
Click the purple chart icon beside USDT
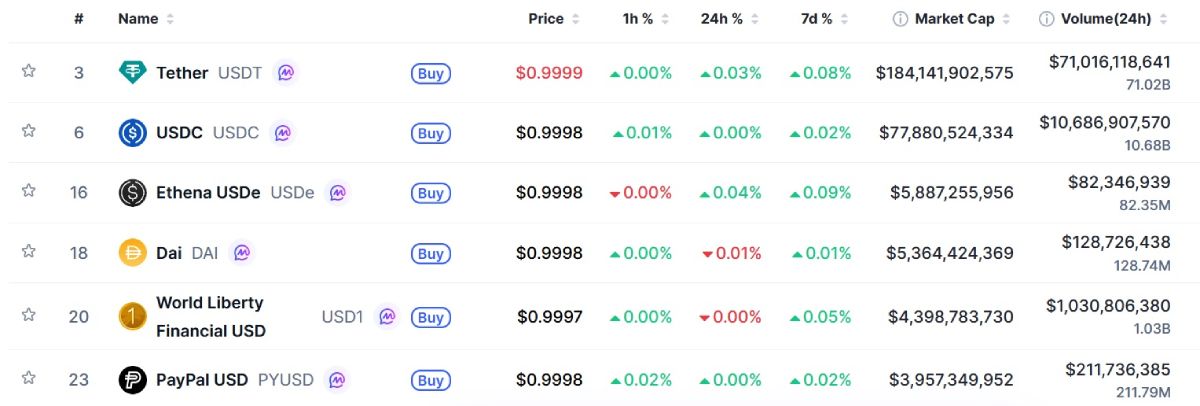286,73
